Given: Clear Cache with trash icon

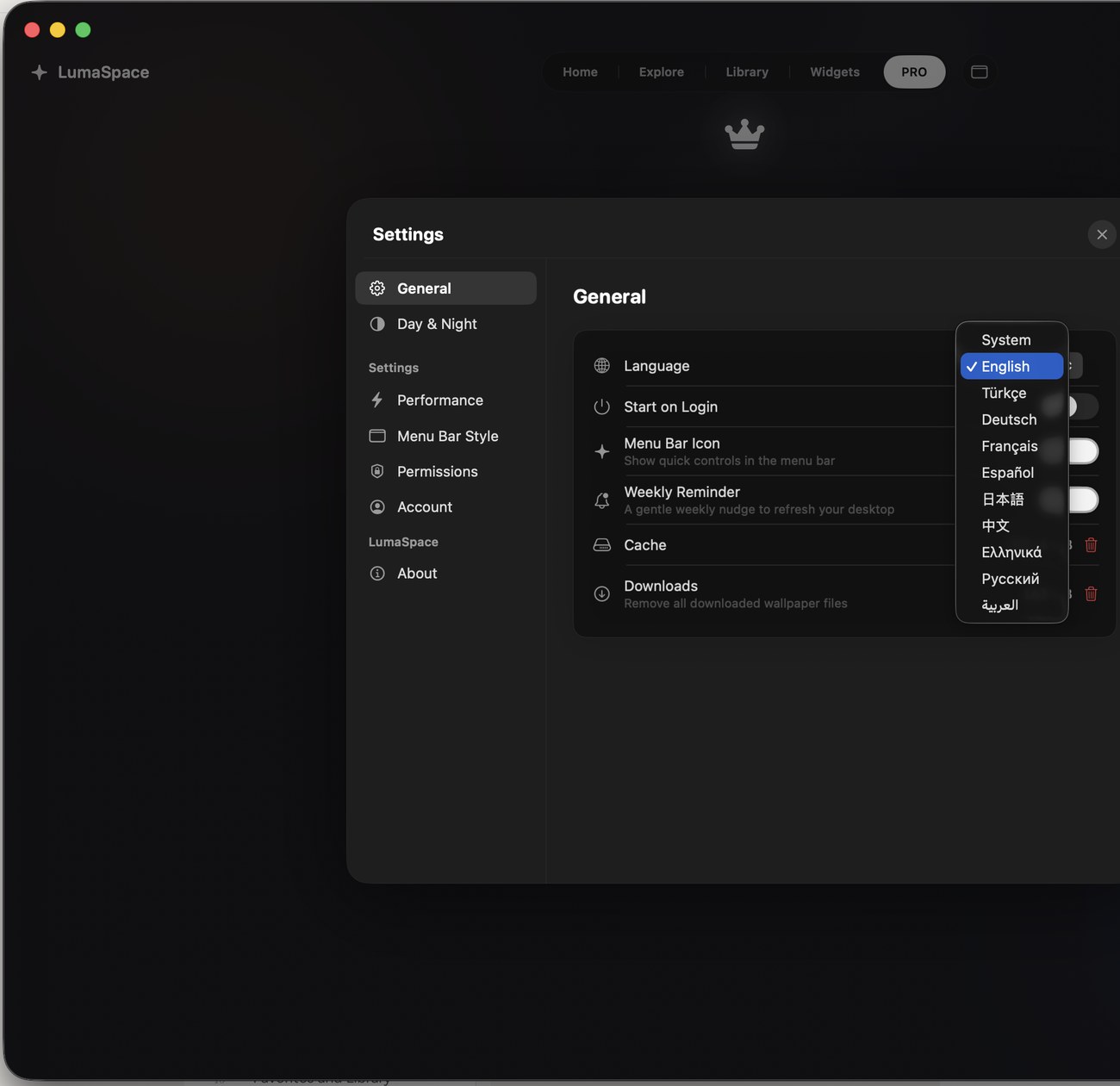Looking at the screenshot, I should click(1091, 545).
